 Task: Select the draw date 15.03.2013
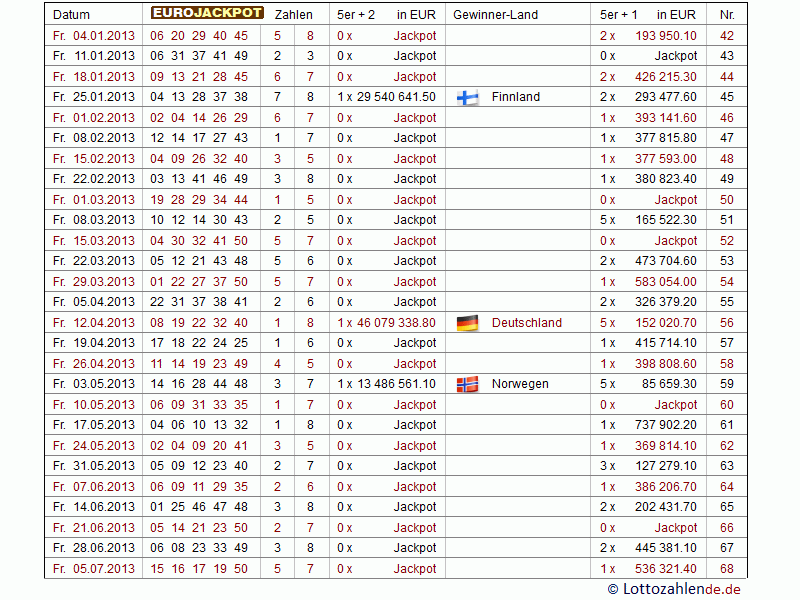[104, 241]
